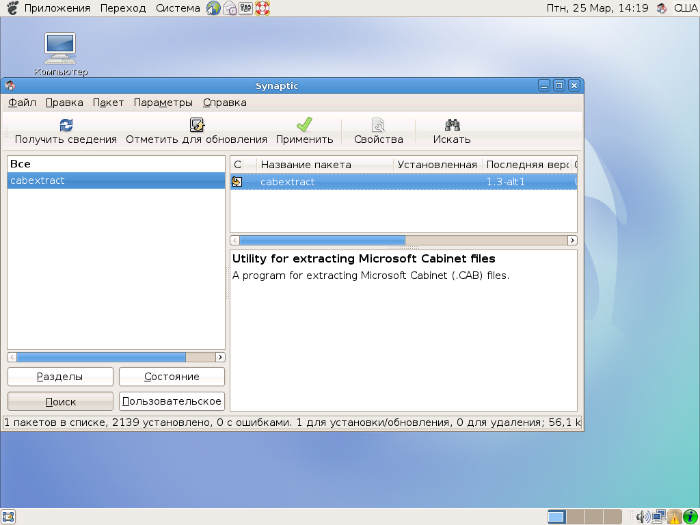The image size is (700, 525).
Task: Click the package update warning tray icon
Action: tap(675, 517)
